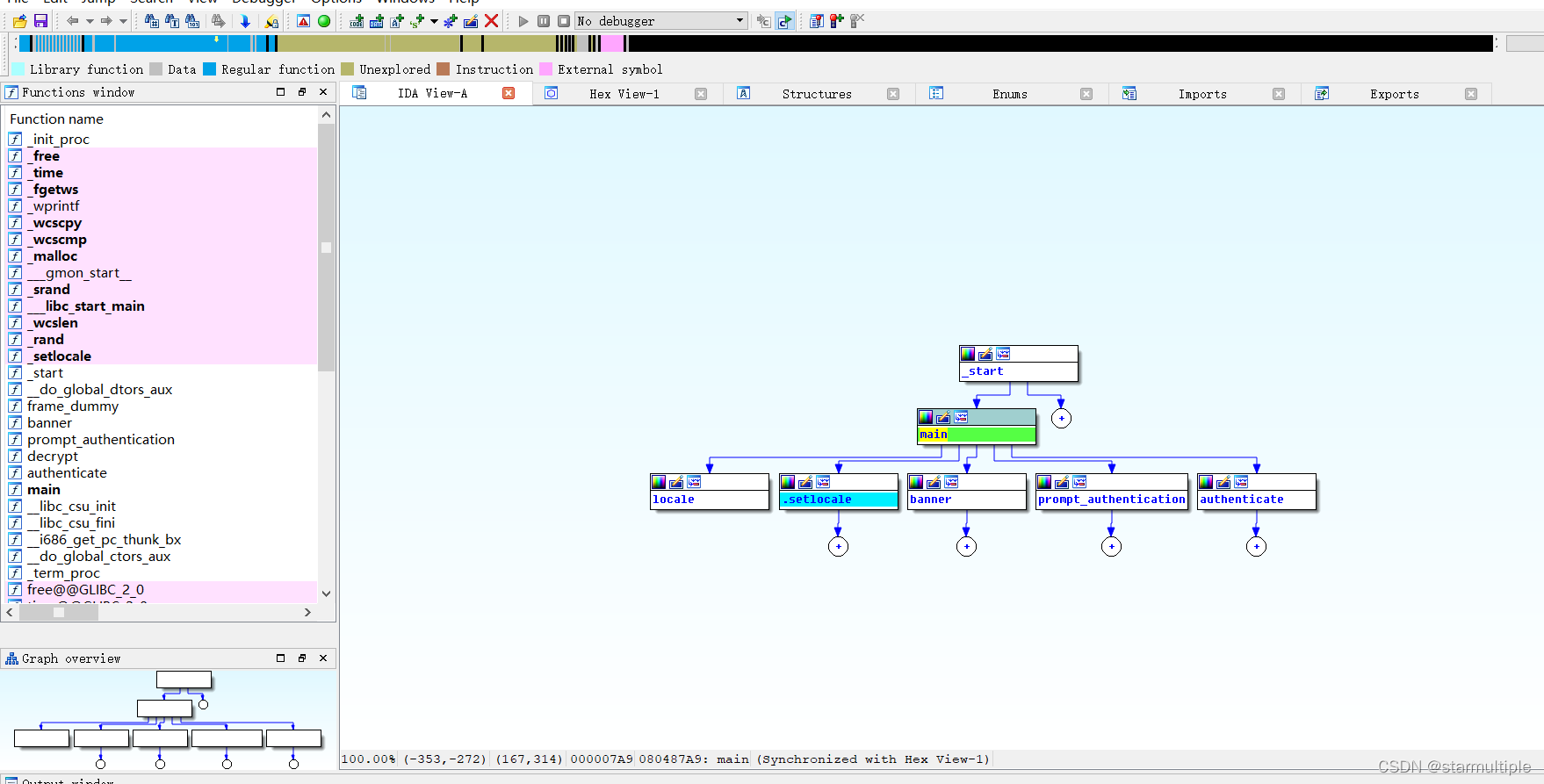Select _wcscmp function in the list

(x=162, y=239)
